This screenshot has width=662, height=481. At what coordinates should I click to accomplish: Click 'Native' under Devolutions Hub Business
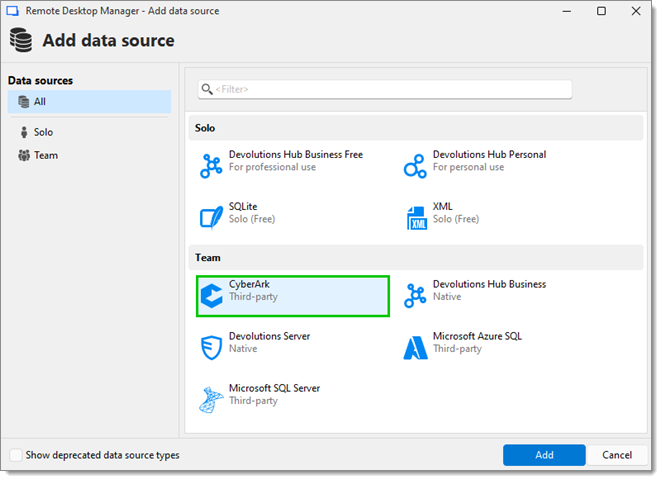pyautogui.click(x=447, y=297)
